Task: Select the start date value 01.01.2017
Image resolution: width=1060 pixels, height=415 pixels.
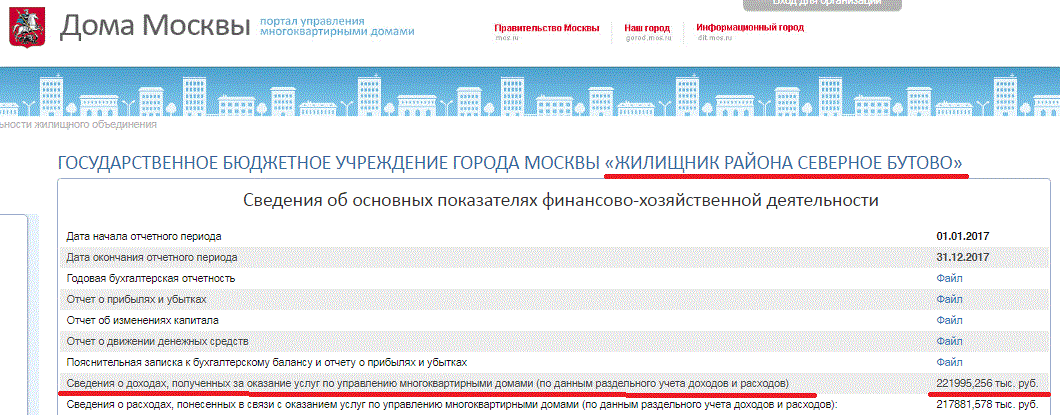Action: point(963,237)
